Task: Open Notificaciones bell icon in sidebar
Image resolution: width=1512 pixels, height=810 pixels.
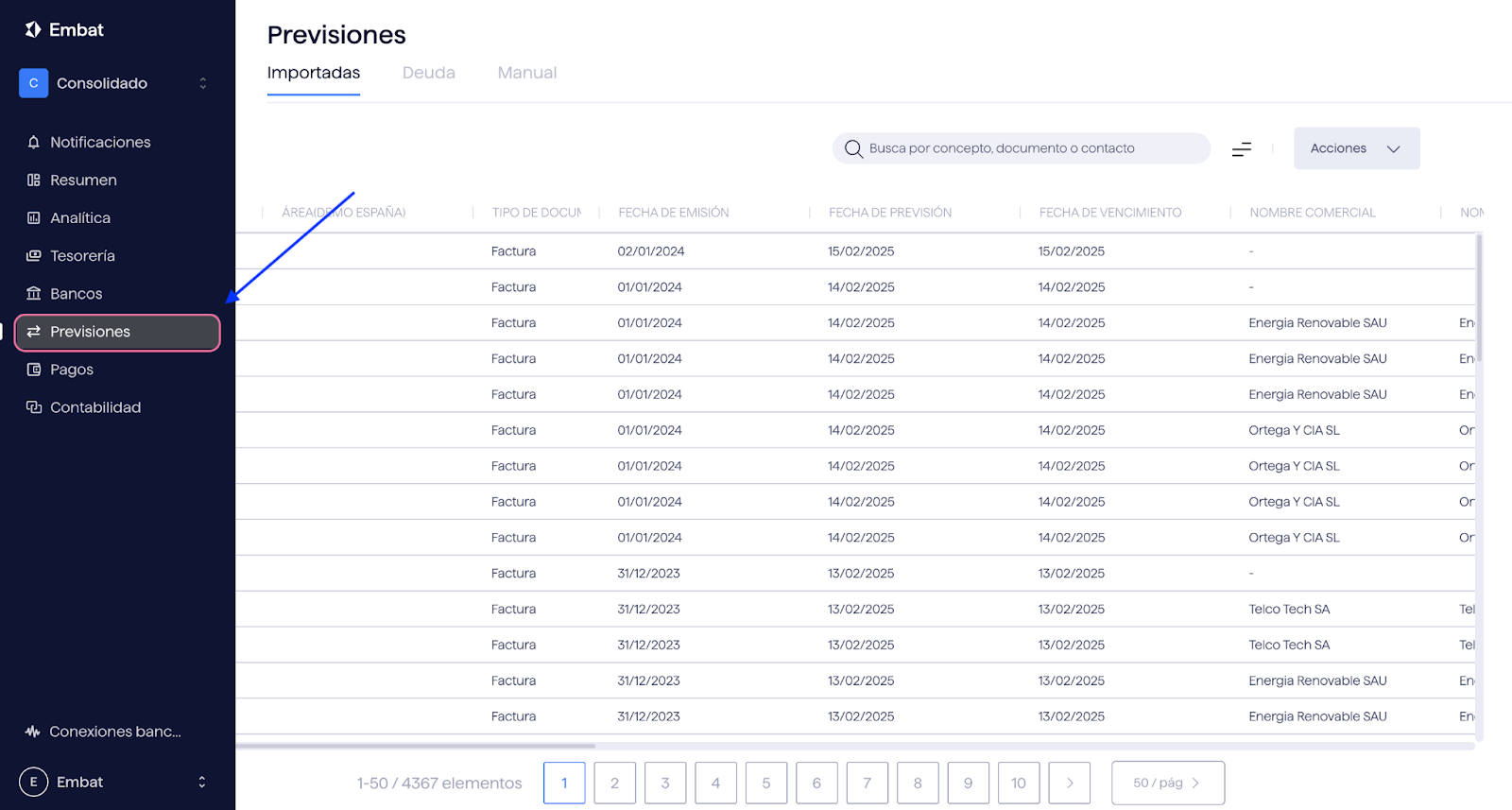Action: click(34, 142)
